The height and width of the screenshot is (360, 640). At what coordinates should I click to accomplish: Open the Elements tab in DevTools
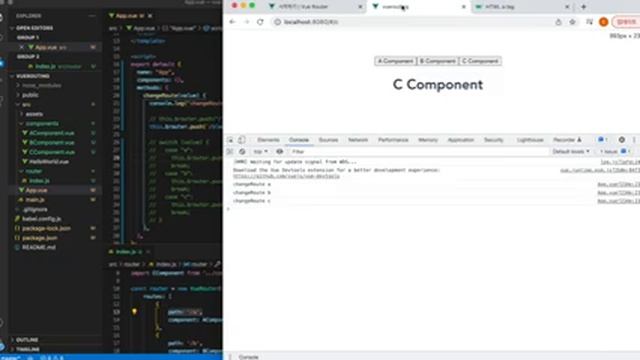[268, 140]
